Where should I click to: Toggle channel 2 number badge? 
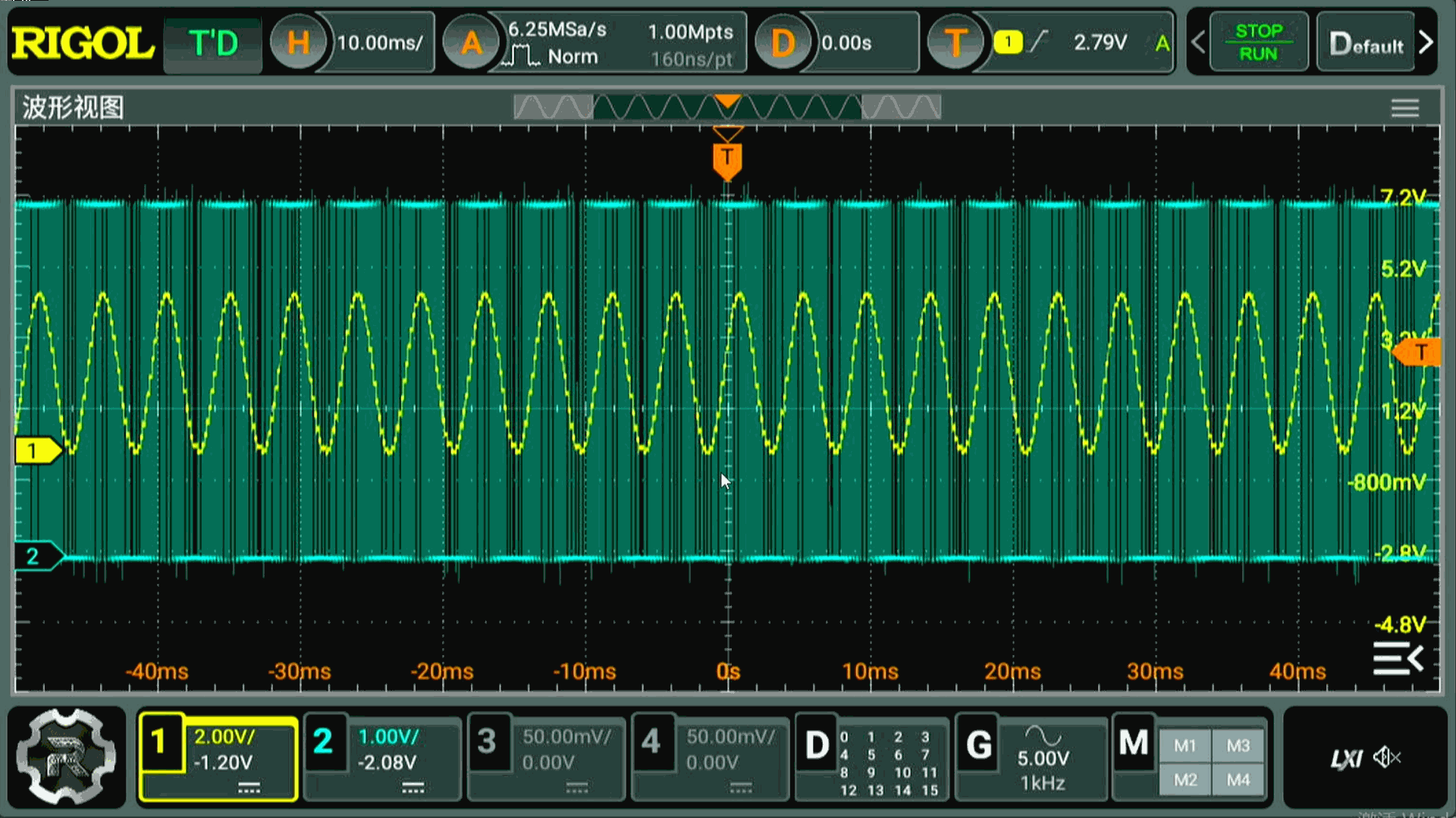[x=324, y=741]
